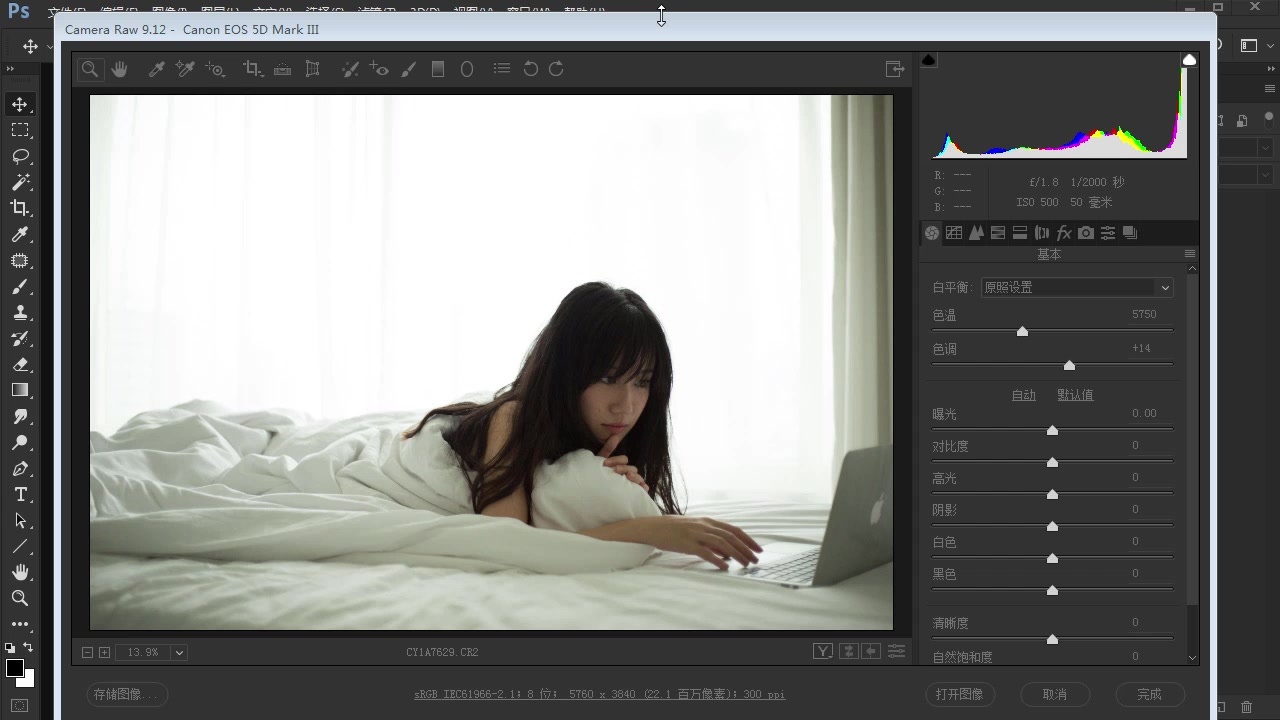
Task: Open the Split Toning panel tab
Action: pos(1020,233)
